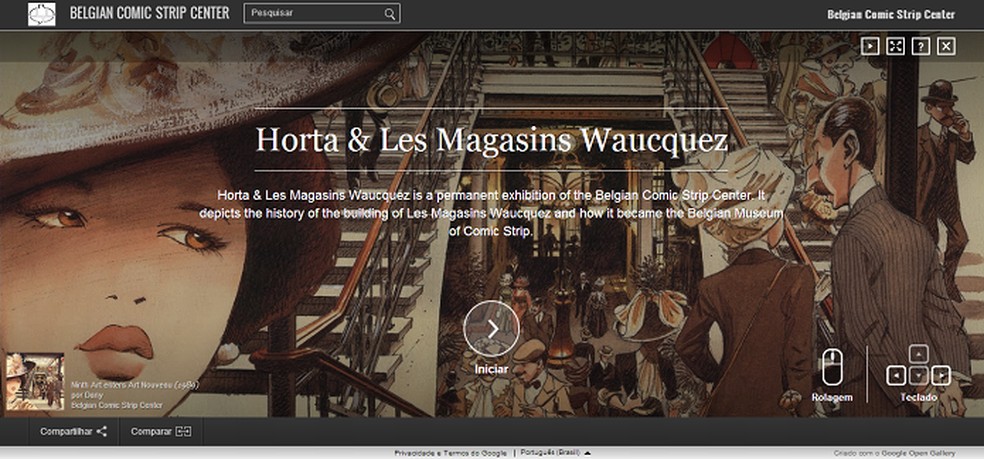Focus the Pesquisar search field
This screenshot has width=984, height=459.
321,13
